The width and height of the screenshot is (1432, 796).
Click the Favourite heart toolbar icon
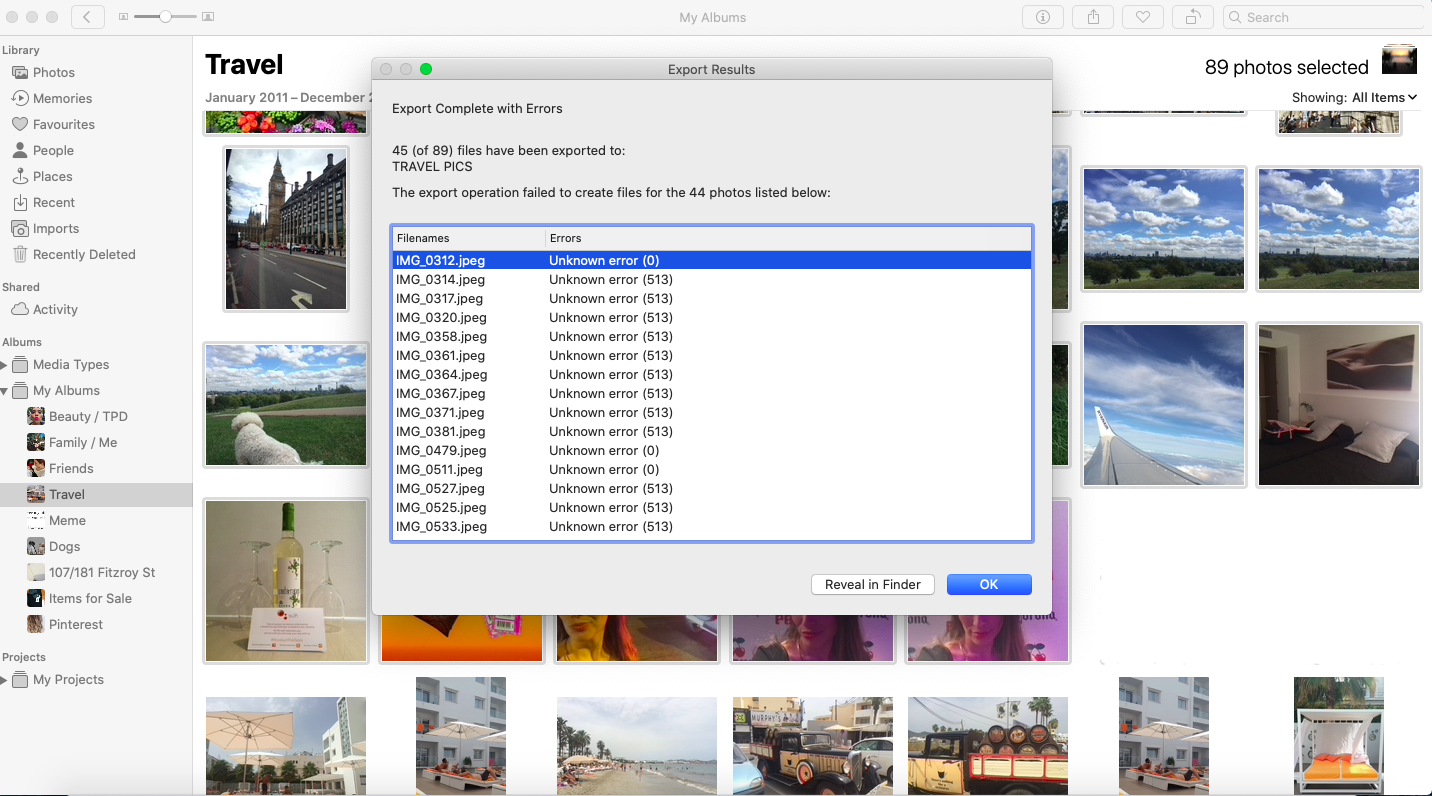coord(1143,17)
